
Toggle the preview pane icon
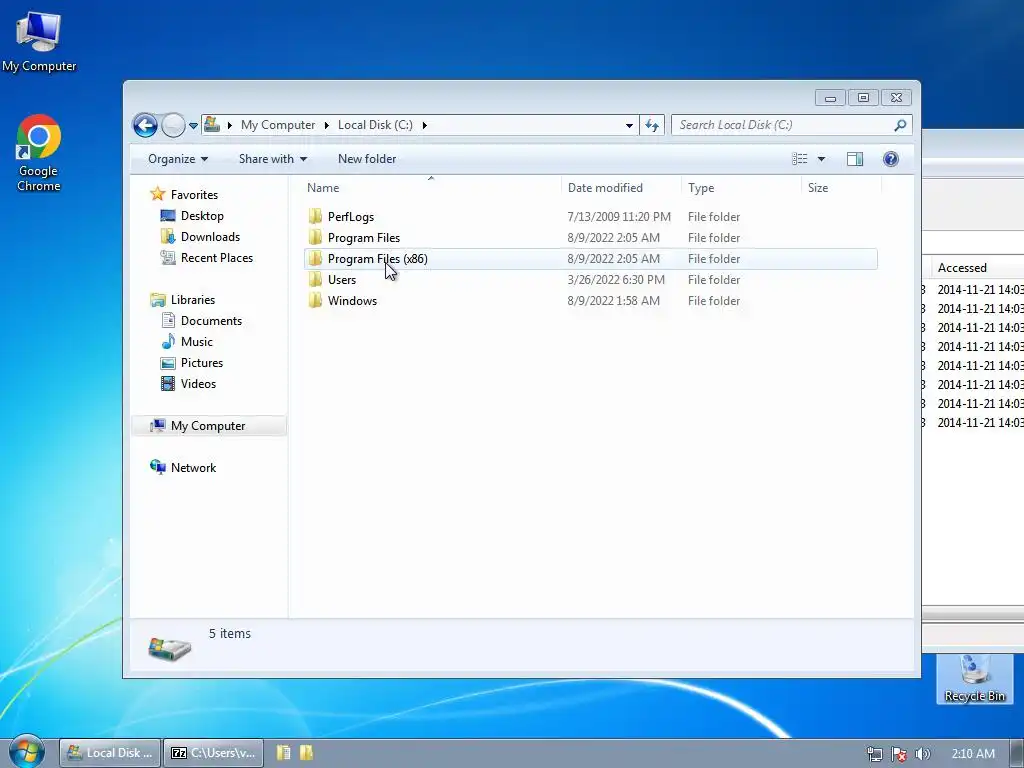tap(855, 159)
